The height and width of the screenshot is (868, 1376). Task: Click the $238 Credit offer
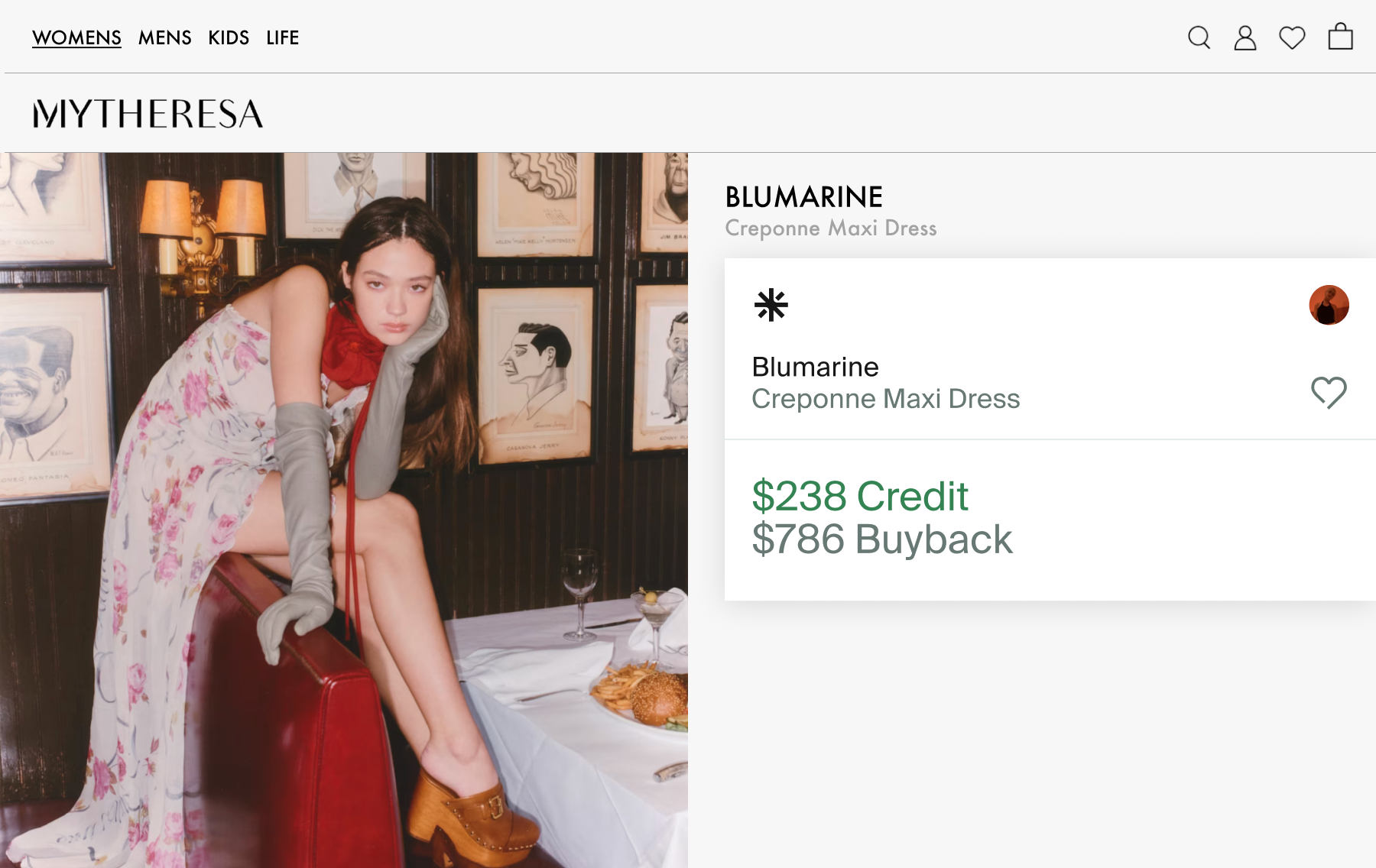(x=860, y=496)
